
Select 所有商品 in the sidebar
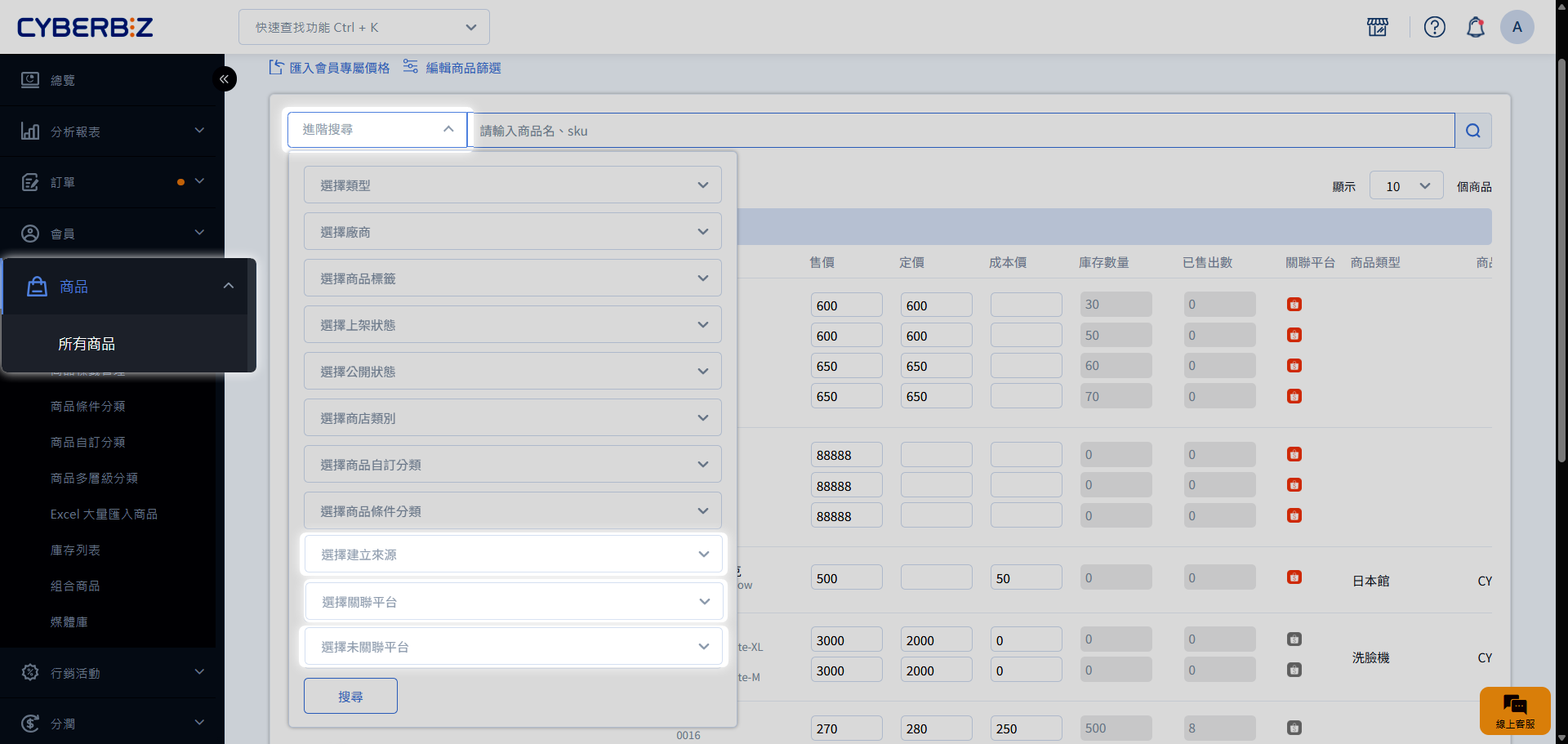pos(87,344)
